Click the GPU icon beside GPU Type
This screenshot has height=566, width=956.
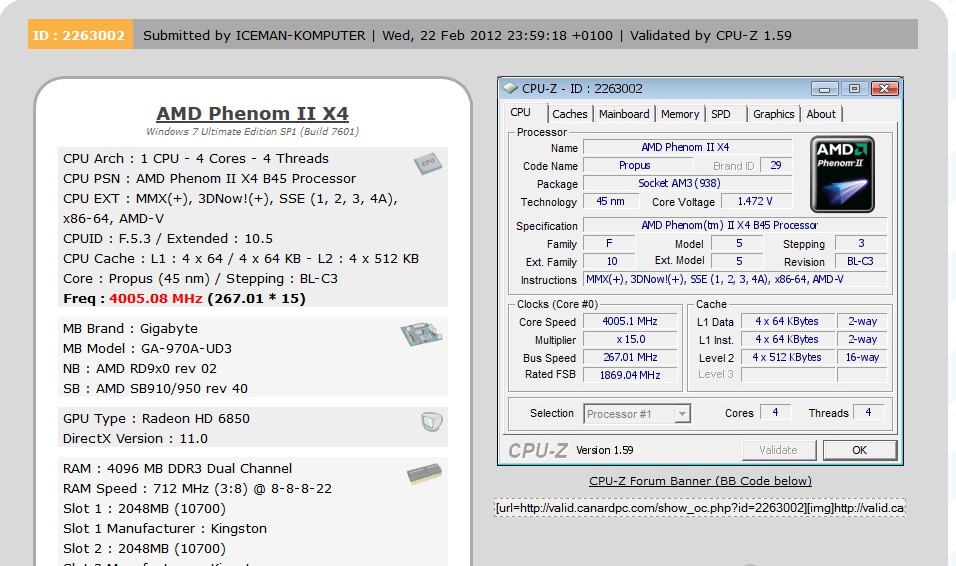tap(432, 421)
